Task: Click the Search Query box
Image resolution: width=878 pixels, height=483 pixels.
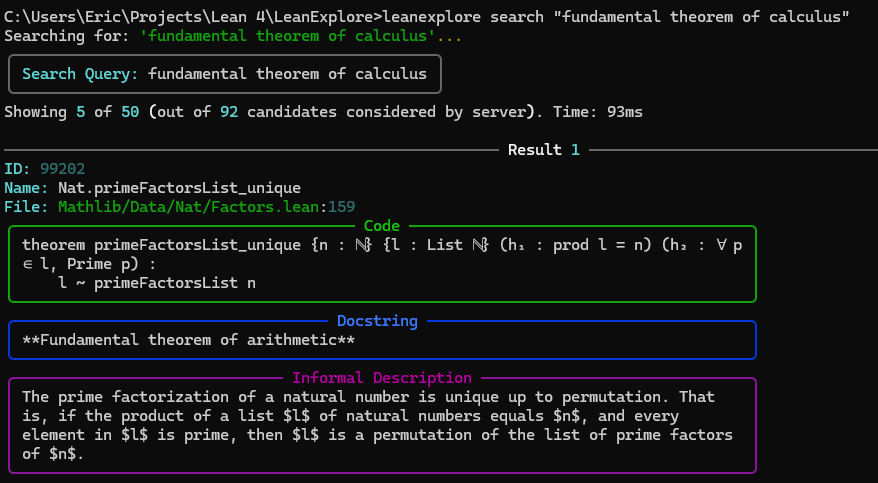Action: pyautogui.click(x=224, y=74)
